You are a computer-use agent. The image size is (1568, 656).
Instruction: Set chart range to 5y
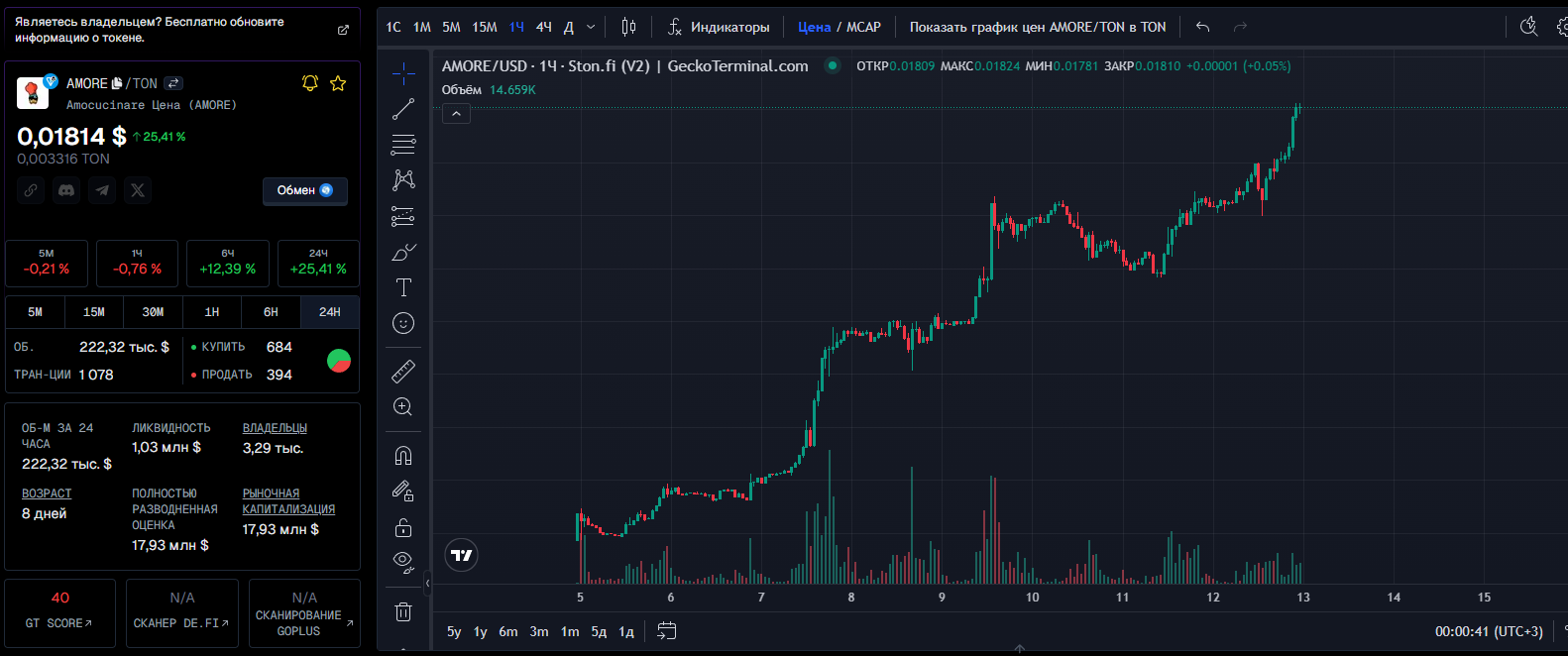pyautogui.click(x=454, y=631)
